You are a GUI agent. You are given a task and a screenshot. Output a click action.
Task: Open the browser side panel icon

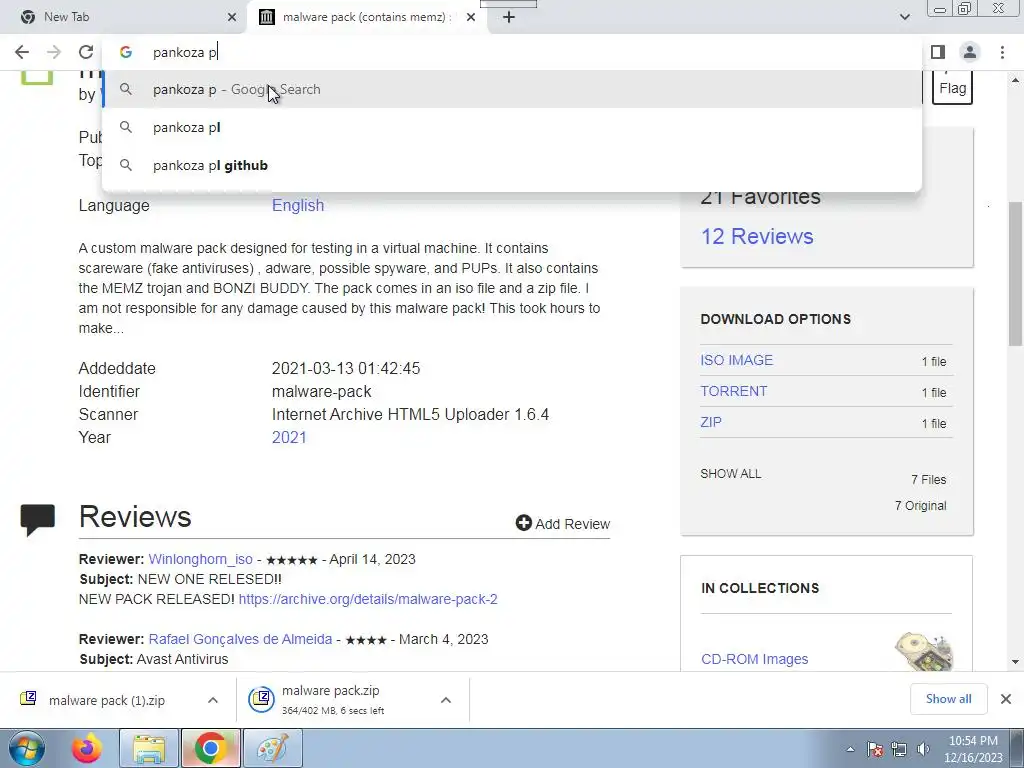tap(938, 52)
